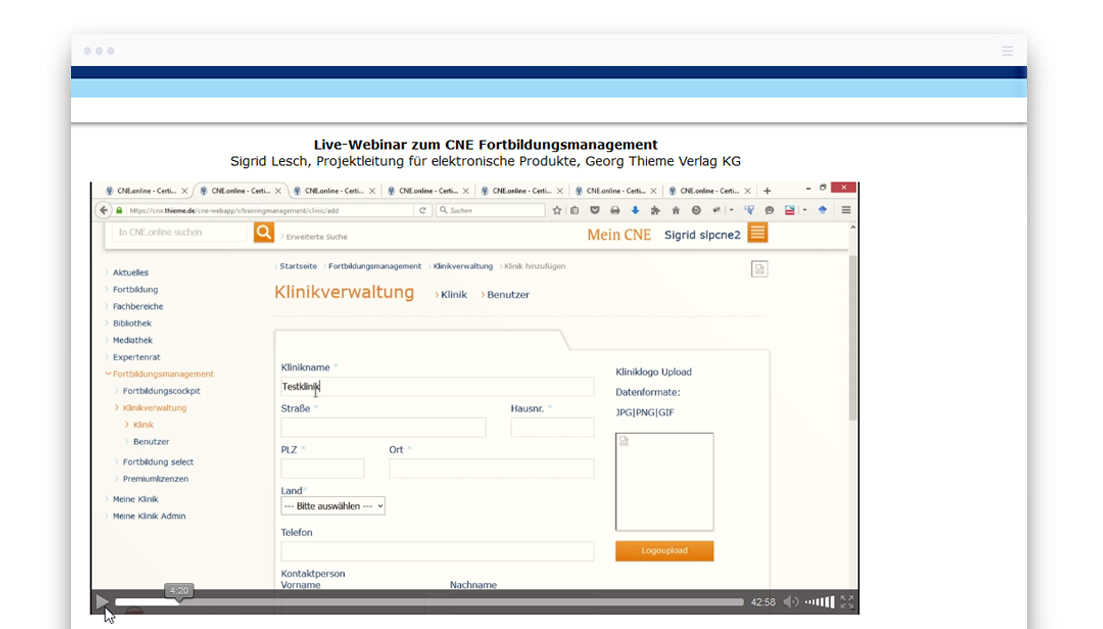Expand the Fortbildung sidebar item
The image size is (1103, 629).
click(135, 290)
